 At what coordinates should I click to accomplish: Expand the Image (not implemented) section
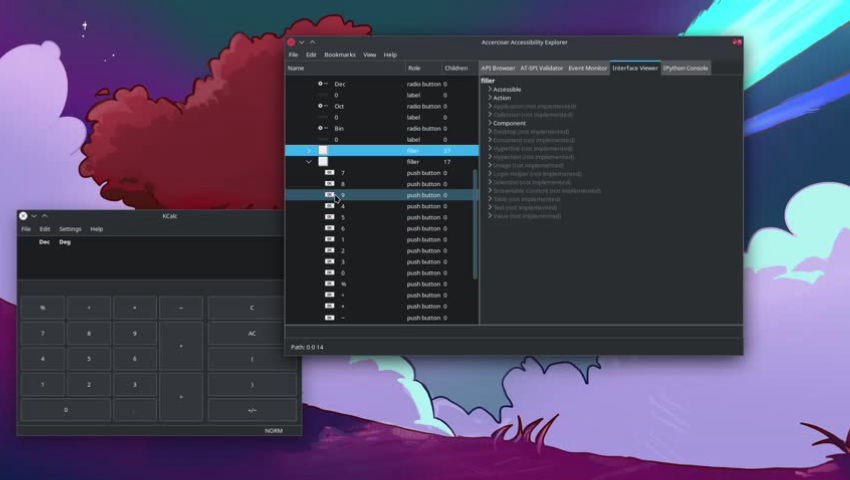490,165
